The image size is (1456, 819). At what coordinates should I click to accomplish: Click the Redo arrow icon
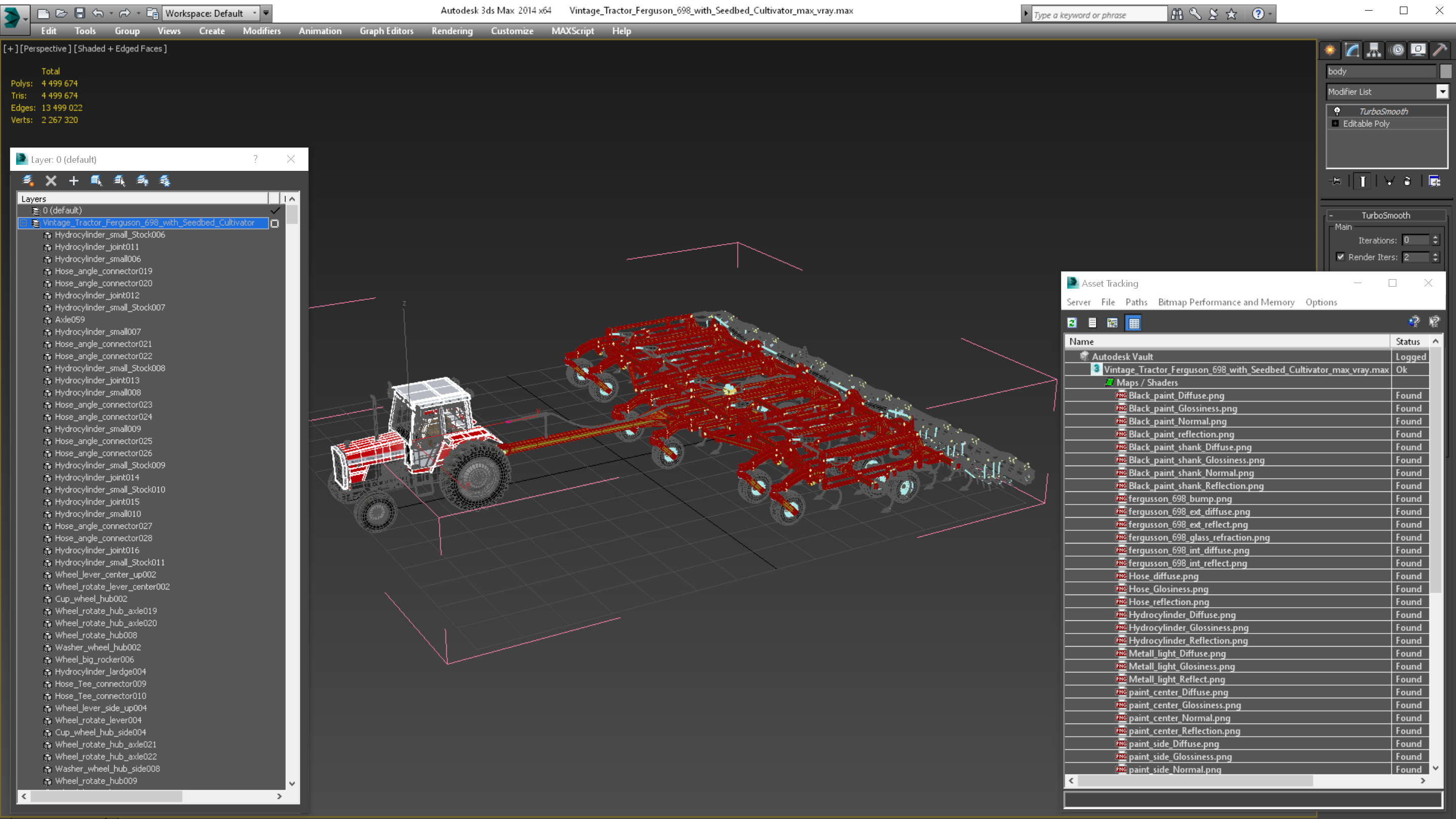pyautogui.click(x=125, y=13)
